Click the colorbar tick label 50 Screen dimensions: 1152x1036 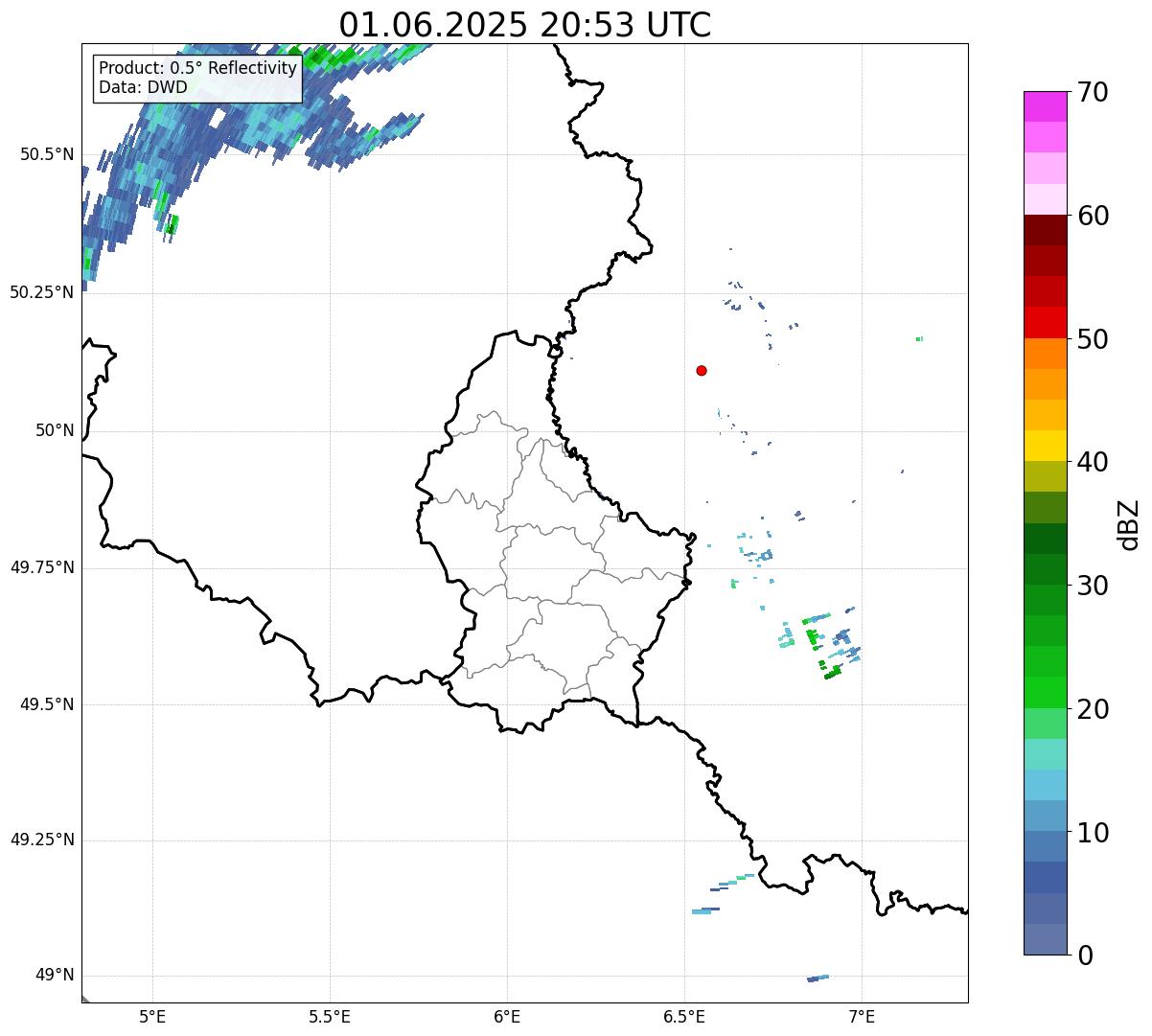tap(1093, 339)
